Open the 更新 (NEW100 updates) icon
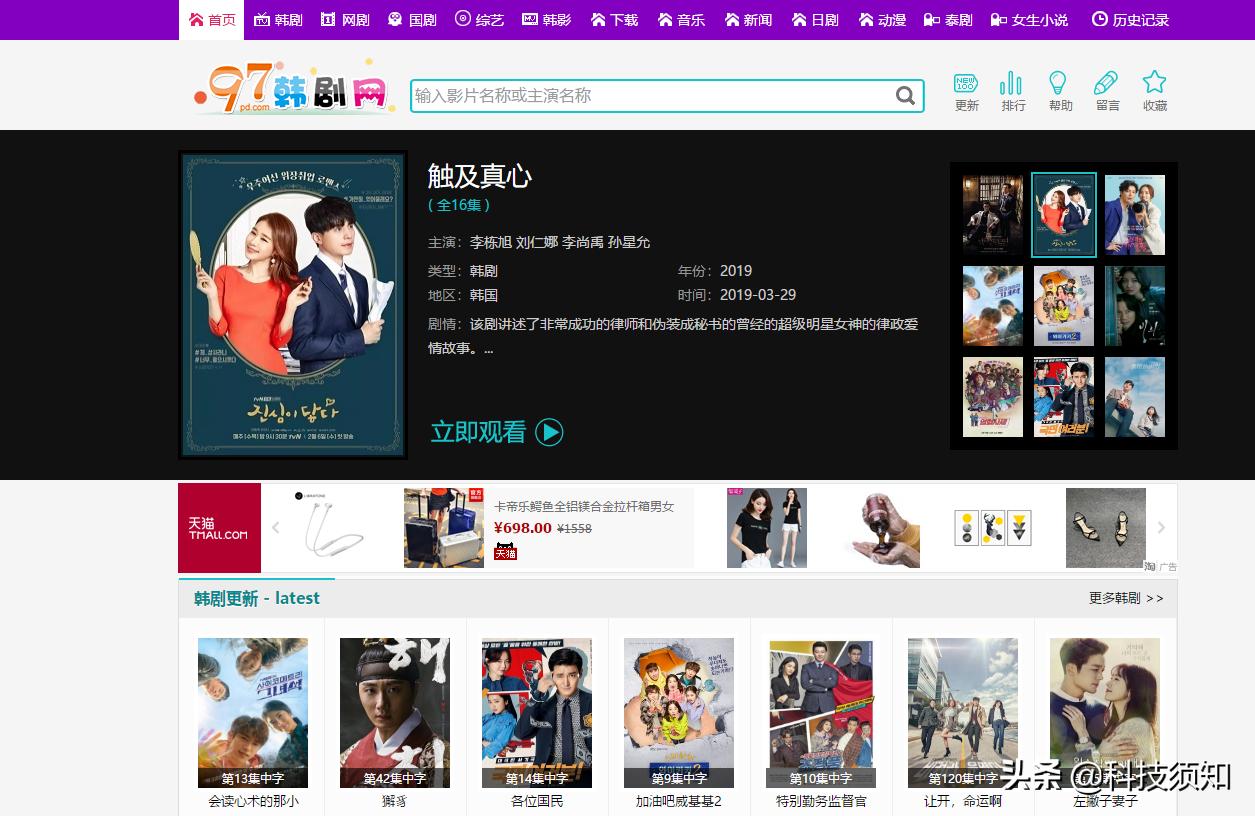The width and height of the screenshot is (1255, 816). click(x=965, y=91)
